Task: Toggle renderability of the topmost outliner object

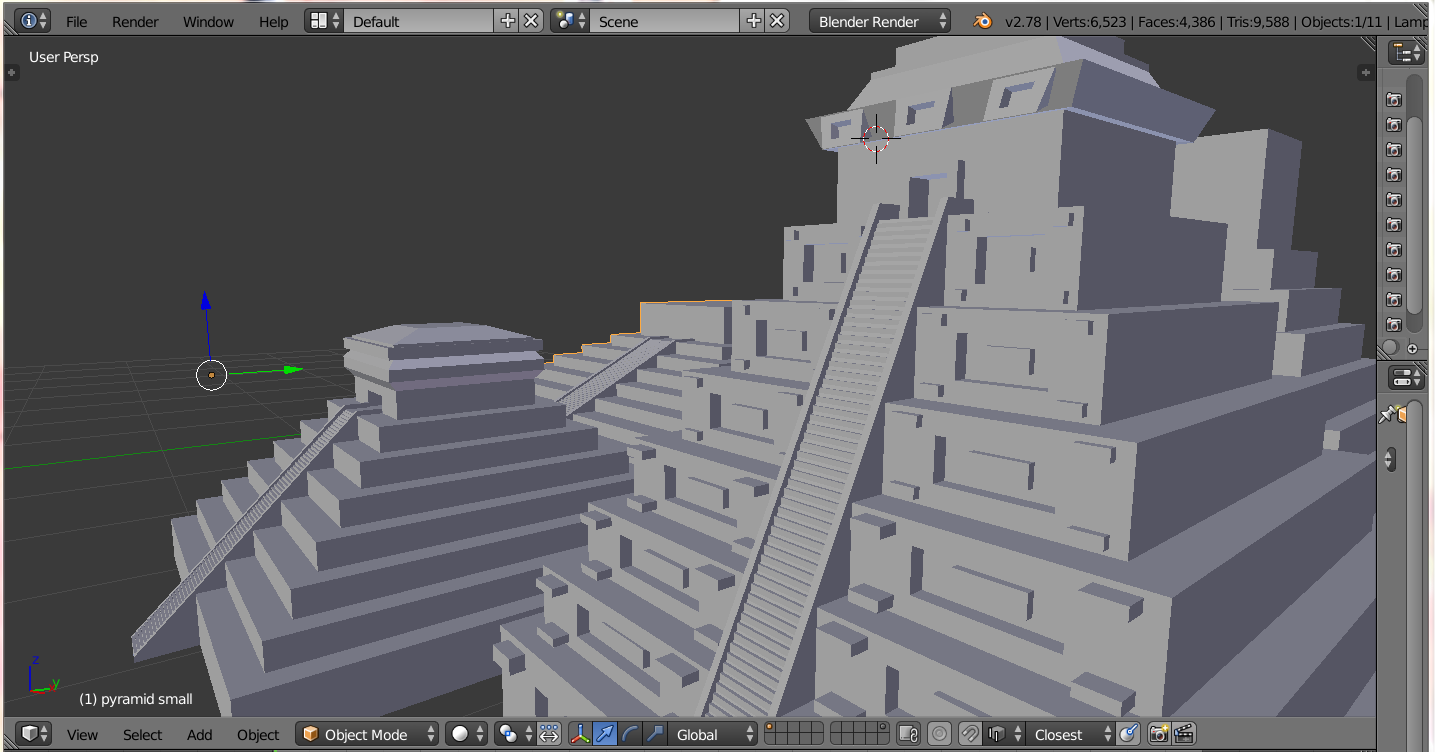Action: (x=1393, y=99)
